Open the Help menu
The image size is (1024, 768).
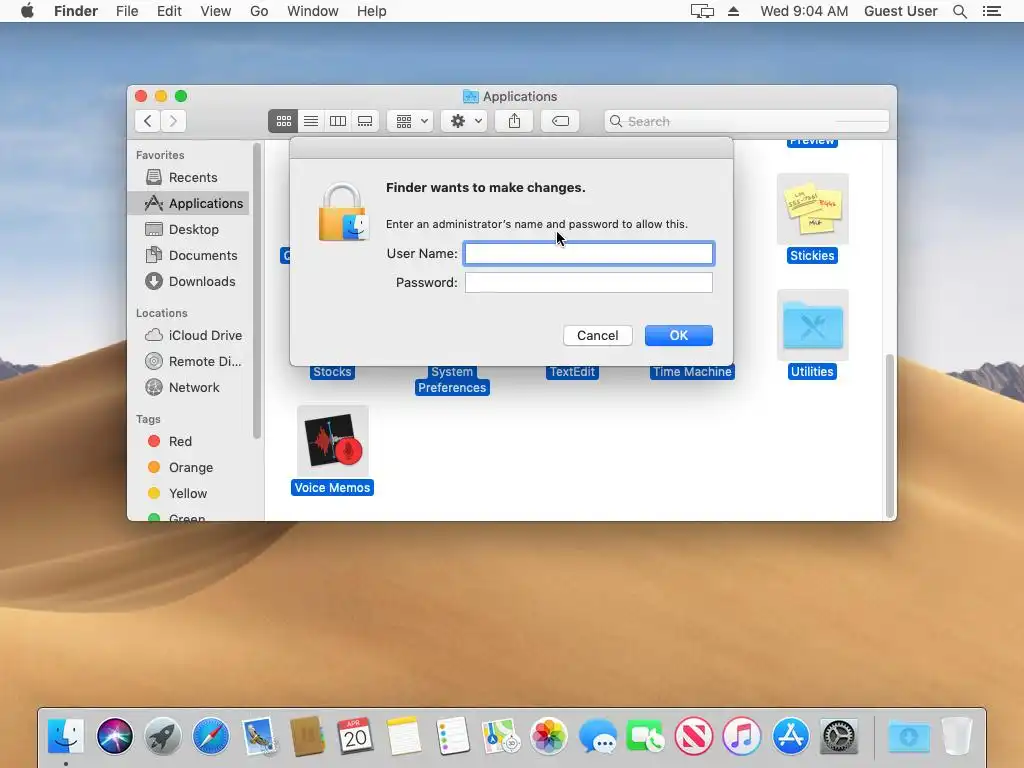tap(372, 11)
